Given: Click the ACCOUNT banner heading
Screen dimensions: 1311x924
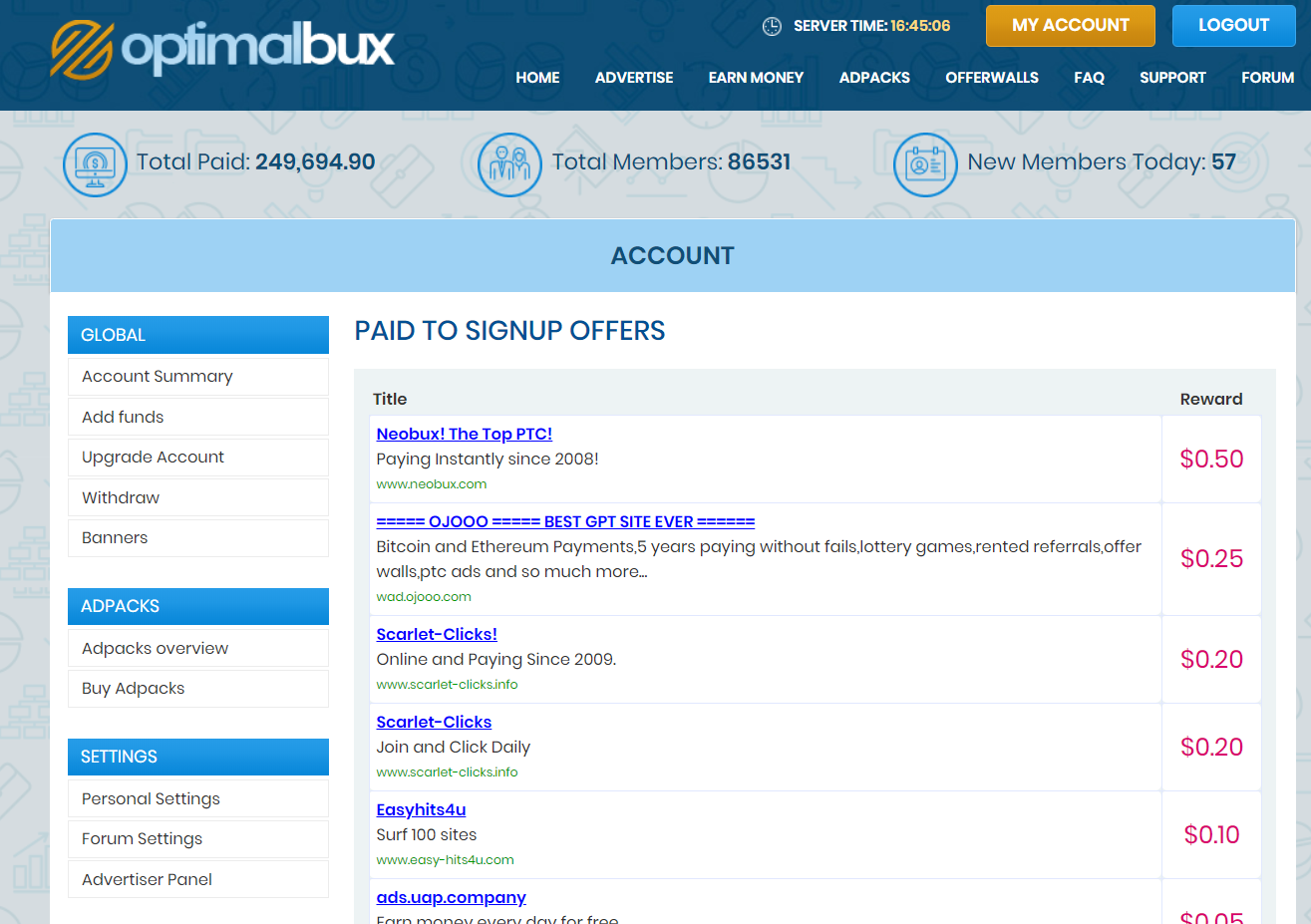Looking at the screenshot, I should pos(672,256).
